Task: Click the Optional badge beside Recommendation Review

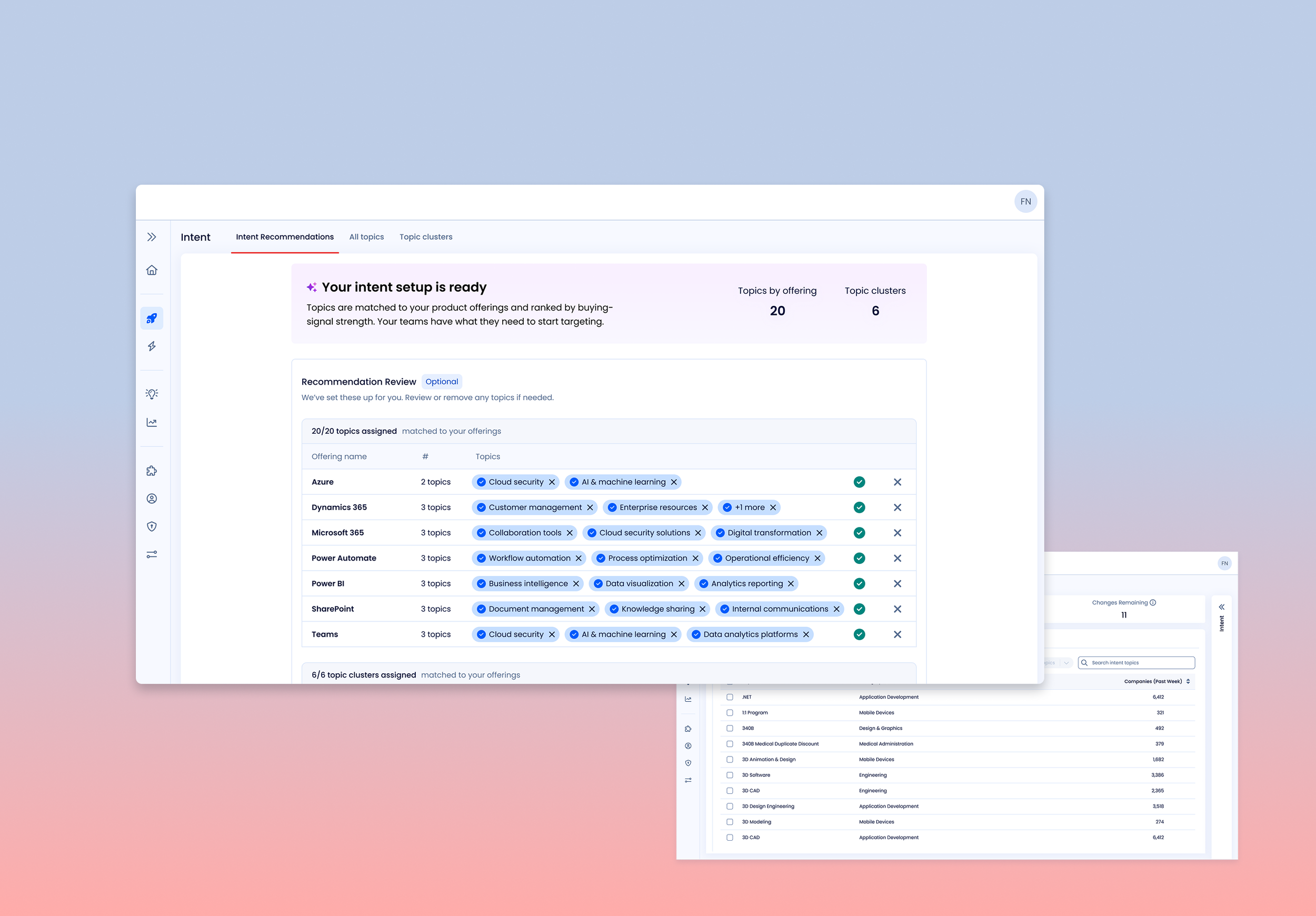Action: coord(441,382)
